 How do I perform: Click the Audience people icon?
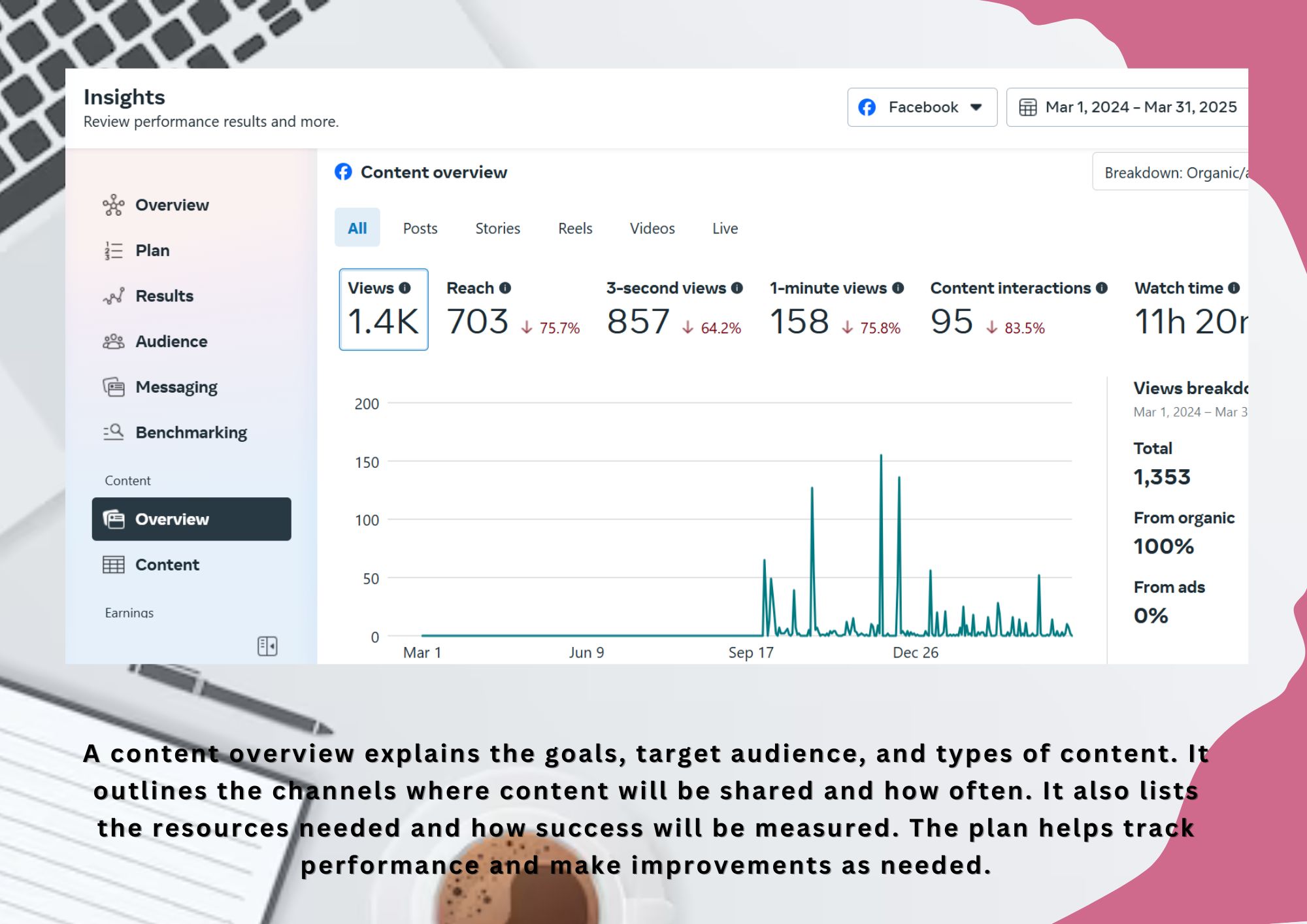pos(113,342)
